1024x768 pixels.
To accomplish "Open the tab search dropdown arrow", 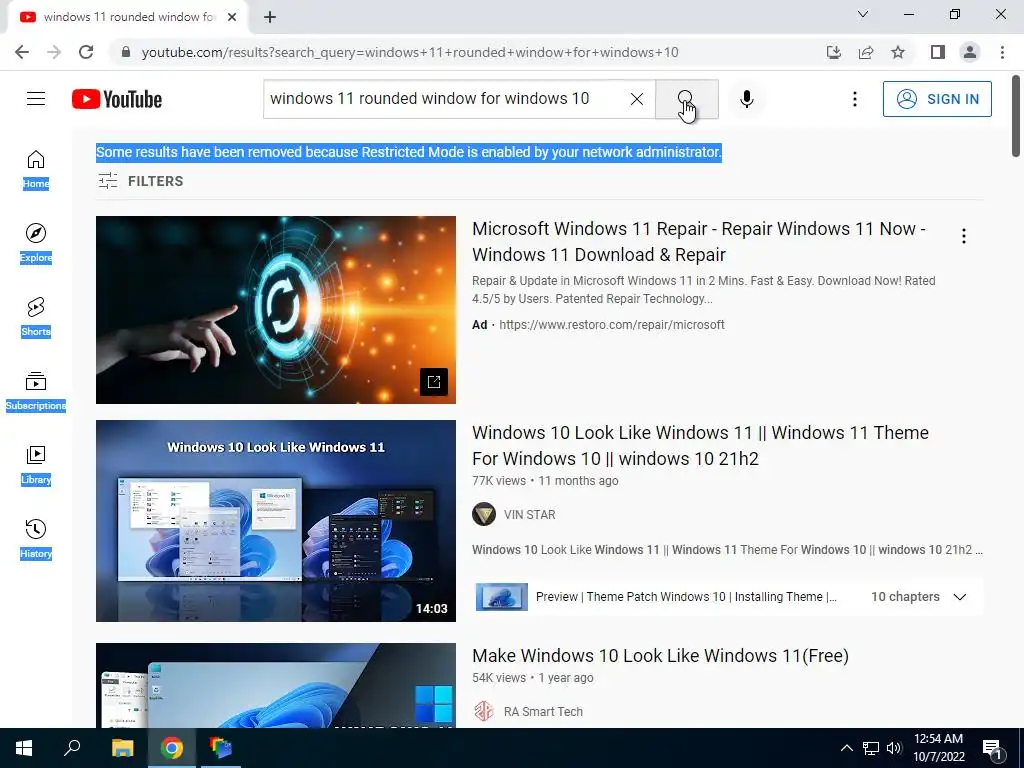I will [863, 14].
